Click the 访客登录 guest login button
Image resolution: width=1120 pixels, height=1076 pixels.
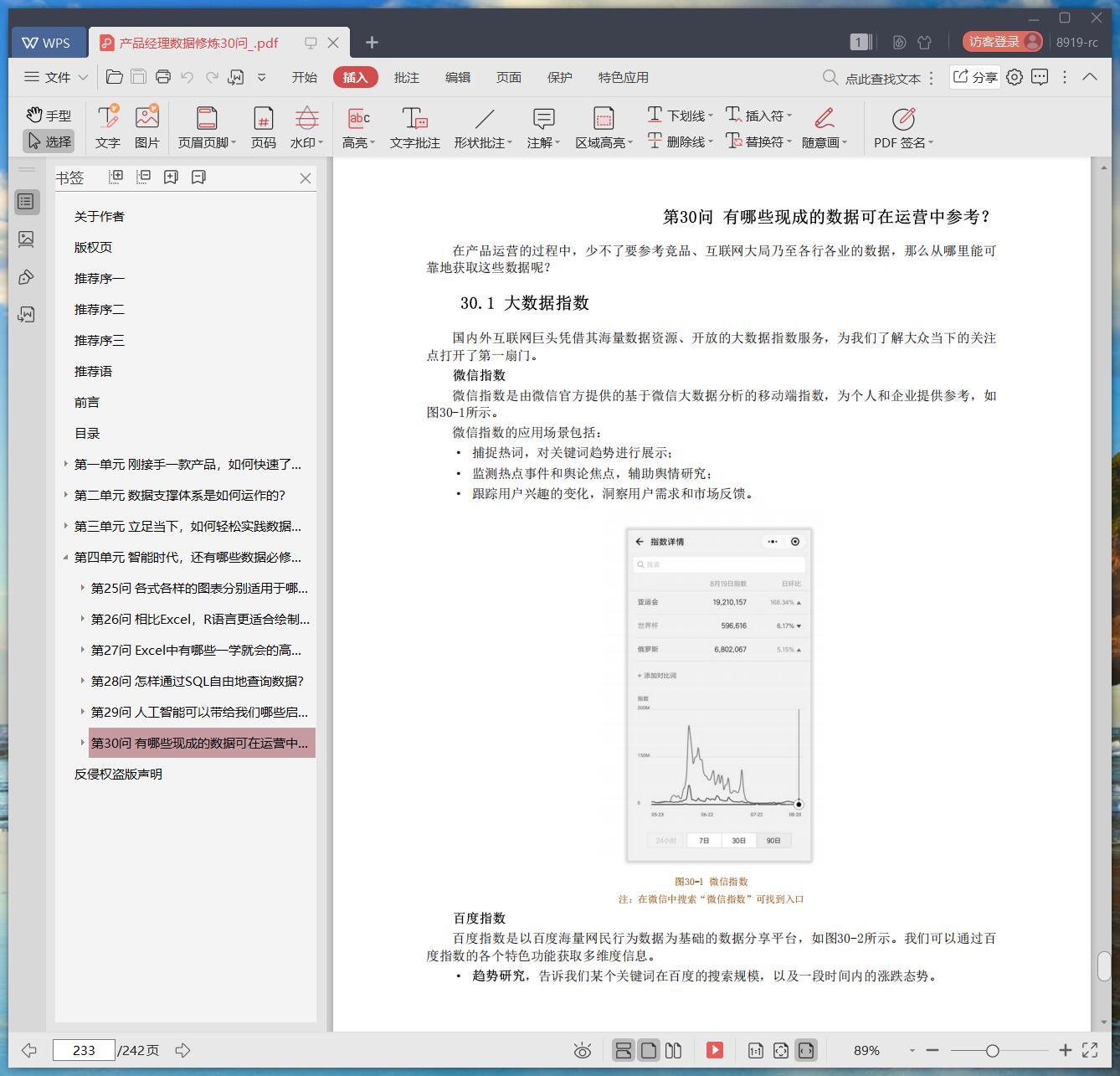(x=1002, y=42)
